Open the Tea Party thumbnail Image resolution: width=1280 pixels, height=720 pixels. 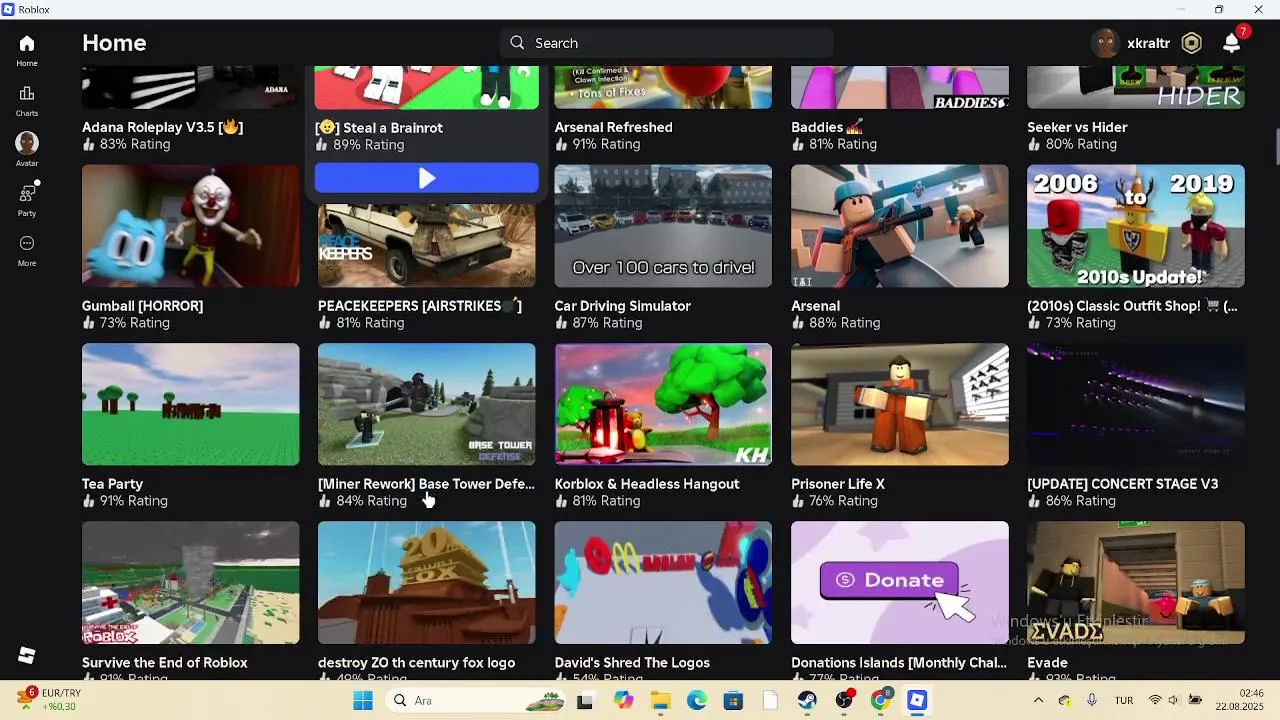[190, 404]
